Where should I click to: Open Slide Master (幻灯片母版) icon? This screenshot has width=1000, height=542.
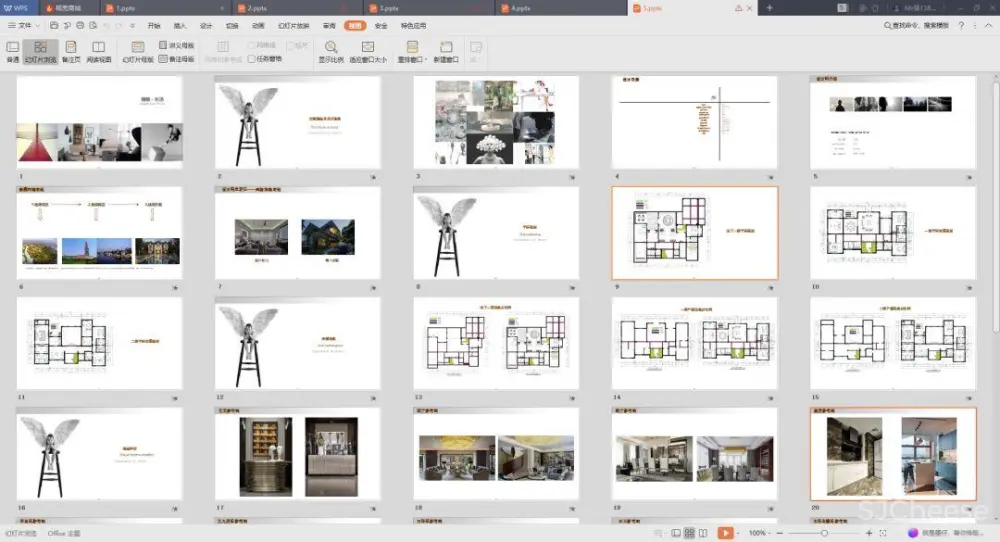coord(138,47)
